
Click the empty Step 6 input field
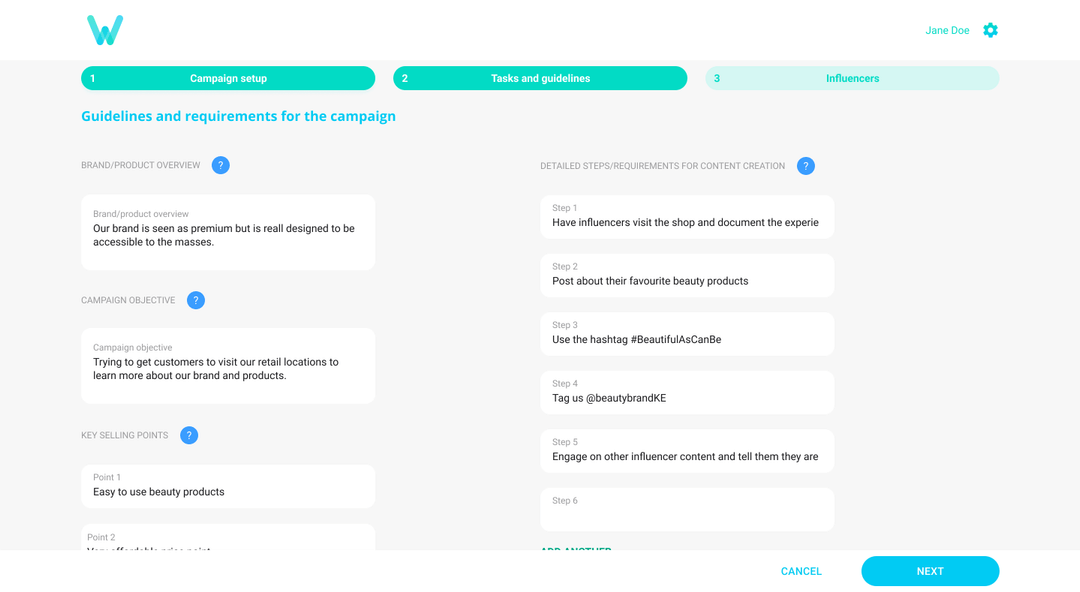coord(687,509)
